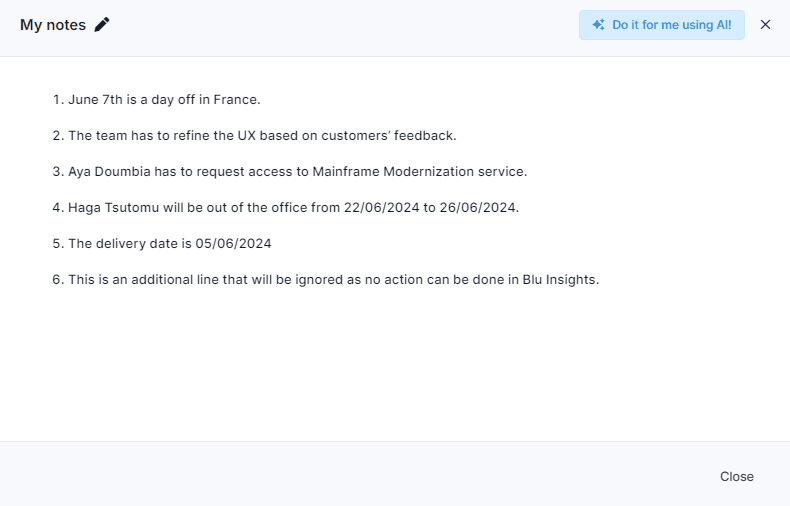The image size is (790, 506).
Task: Select note 1 about June 7th day off
Action: [x=157, y=100]
